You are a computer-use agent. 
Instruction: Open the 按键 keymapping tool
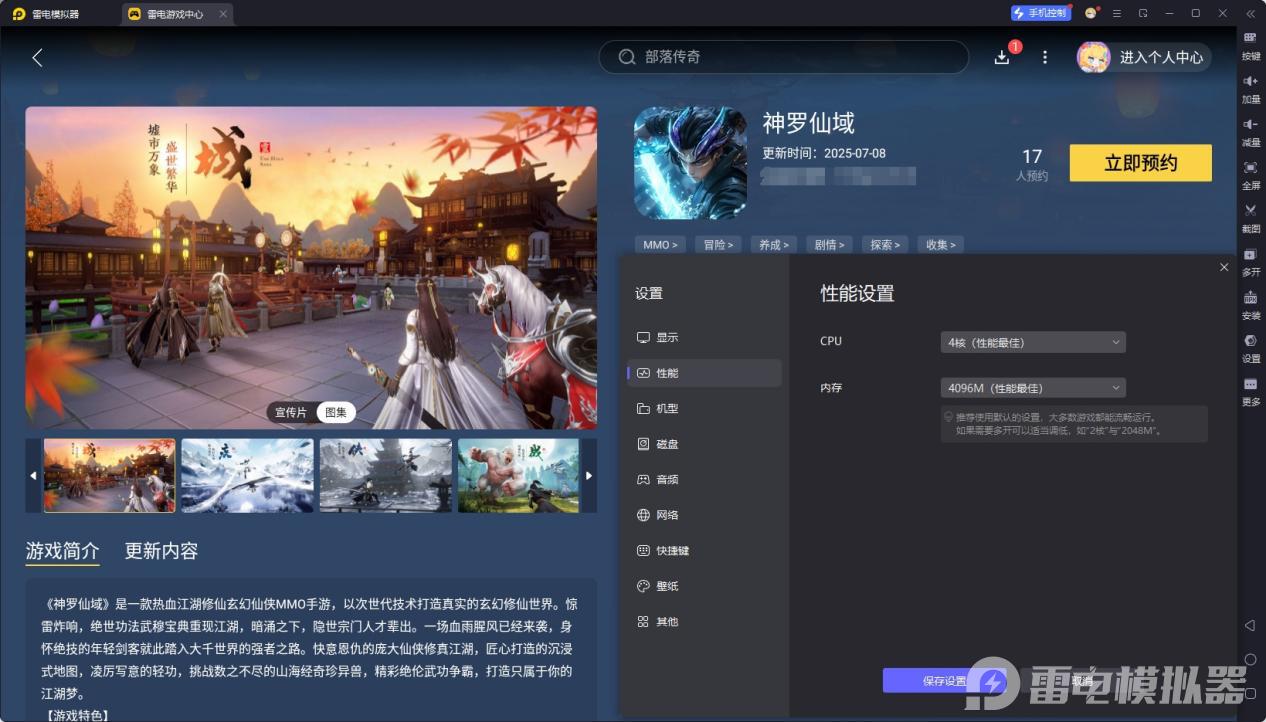1251,45
